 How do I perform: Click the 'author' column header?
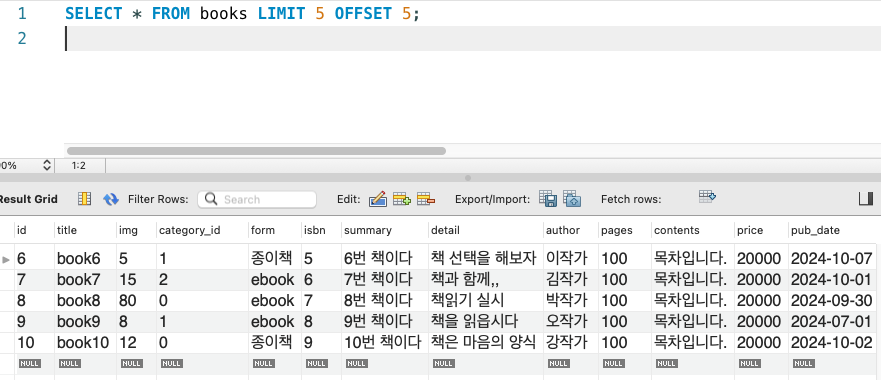[x=562, y=230]
